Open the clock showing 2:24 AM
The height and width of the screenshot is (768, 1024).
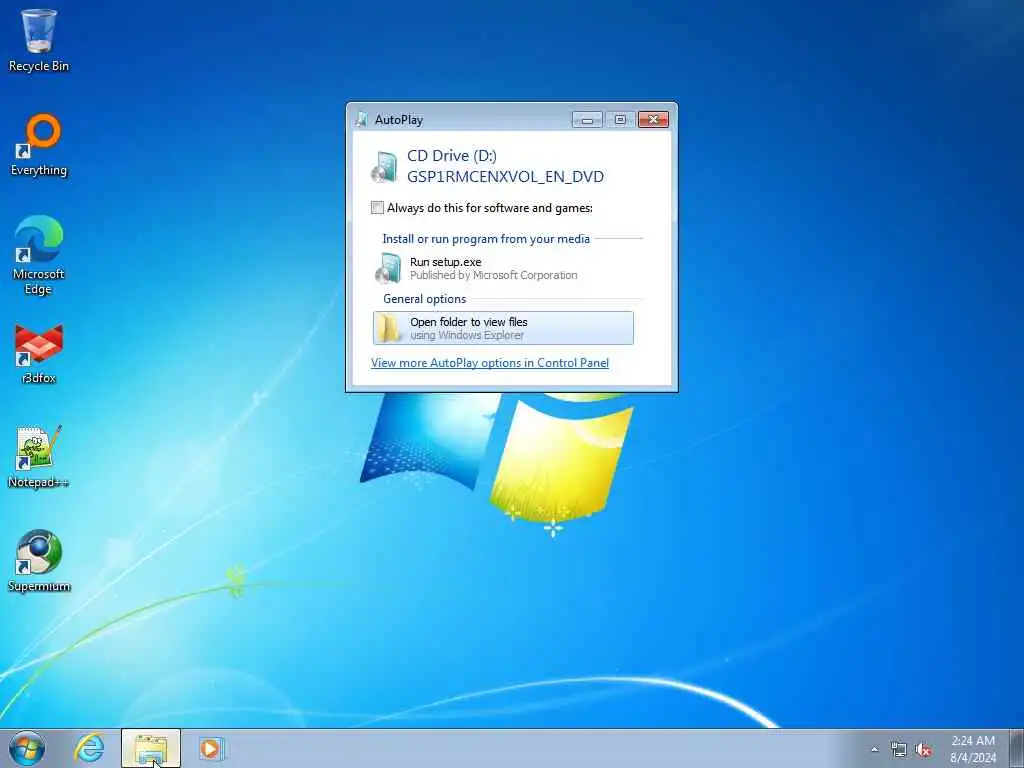click(x=973, y=749)
